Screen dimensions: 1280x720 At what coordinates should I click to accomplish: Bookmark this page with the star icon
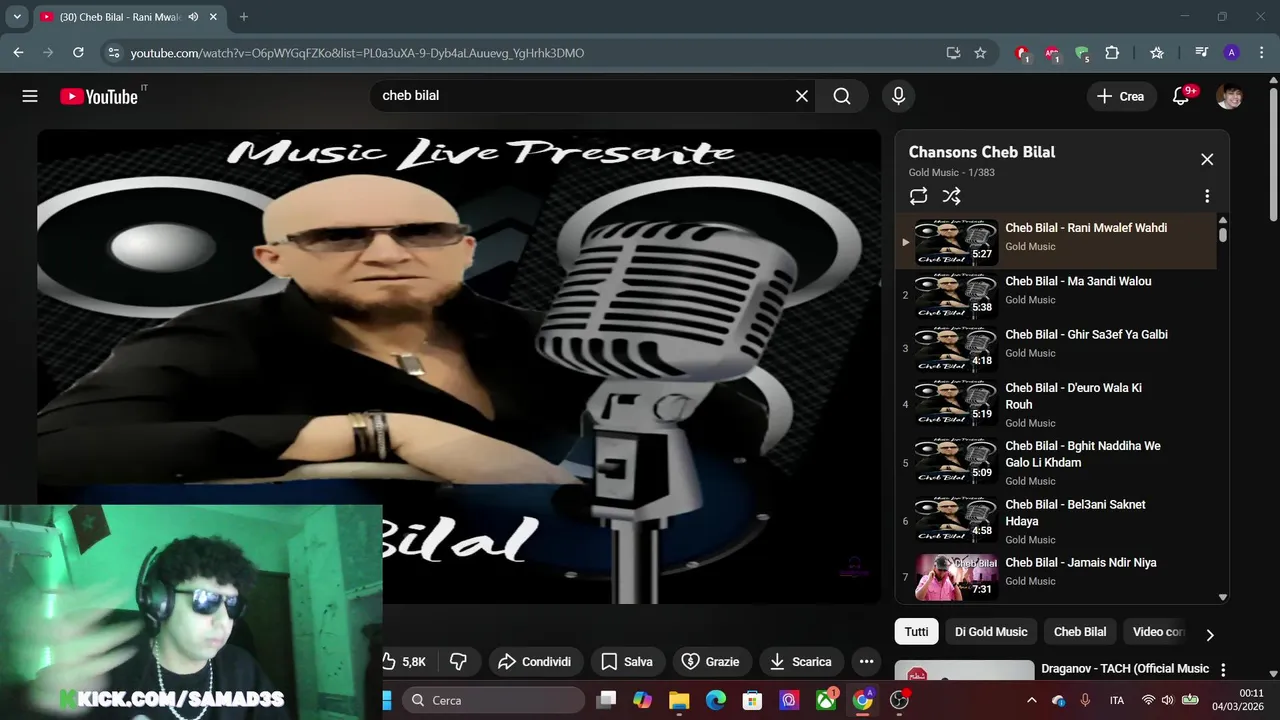click(x=980, y=53)
